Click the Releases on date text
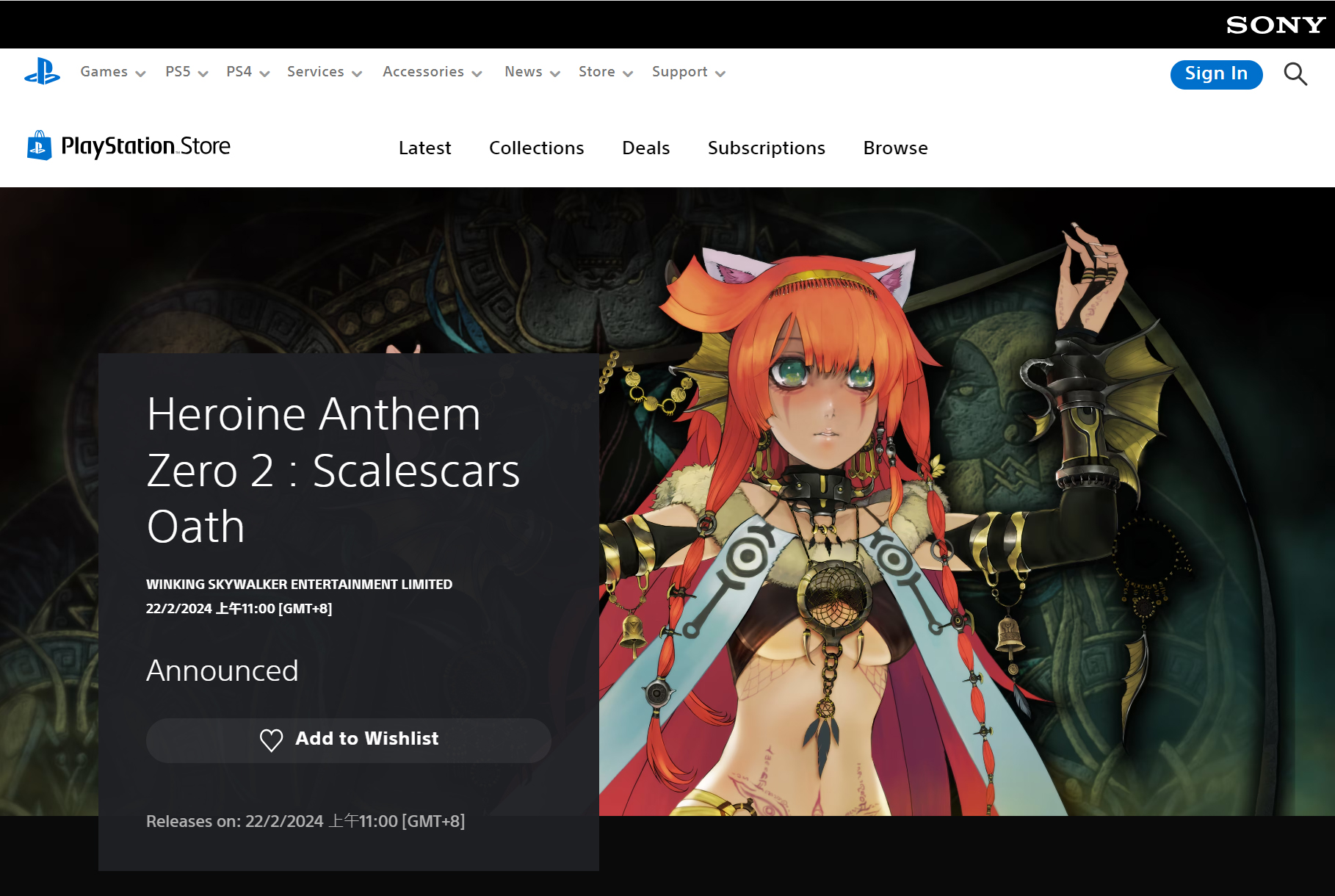Viewport: 1335px width, 896px height. click(305, 821)
